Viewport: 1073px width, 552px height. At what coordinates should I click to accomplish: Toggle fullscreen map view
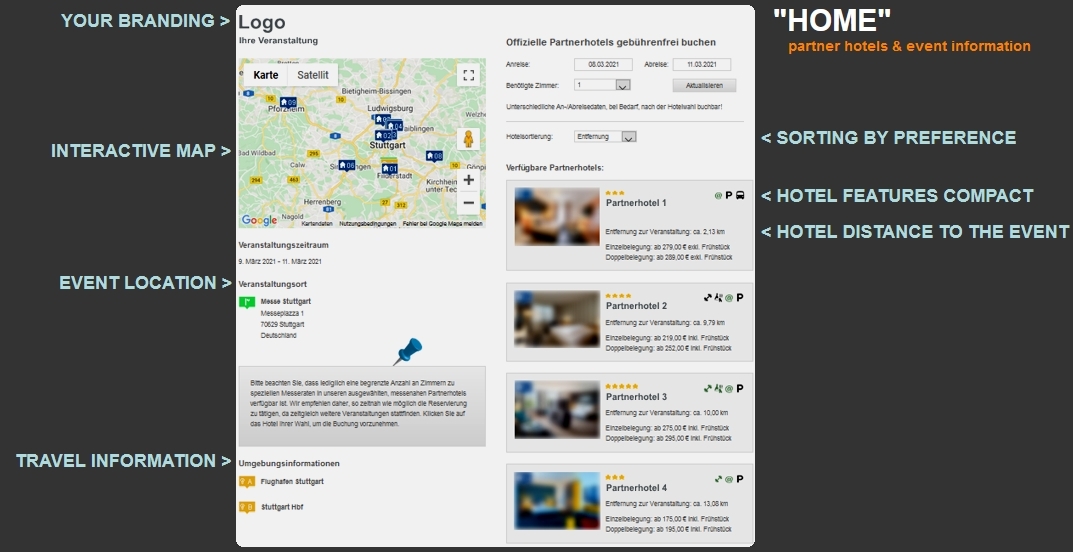[468, 75]
